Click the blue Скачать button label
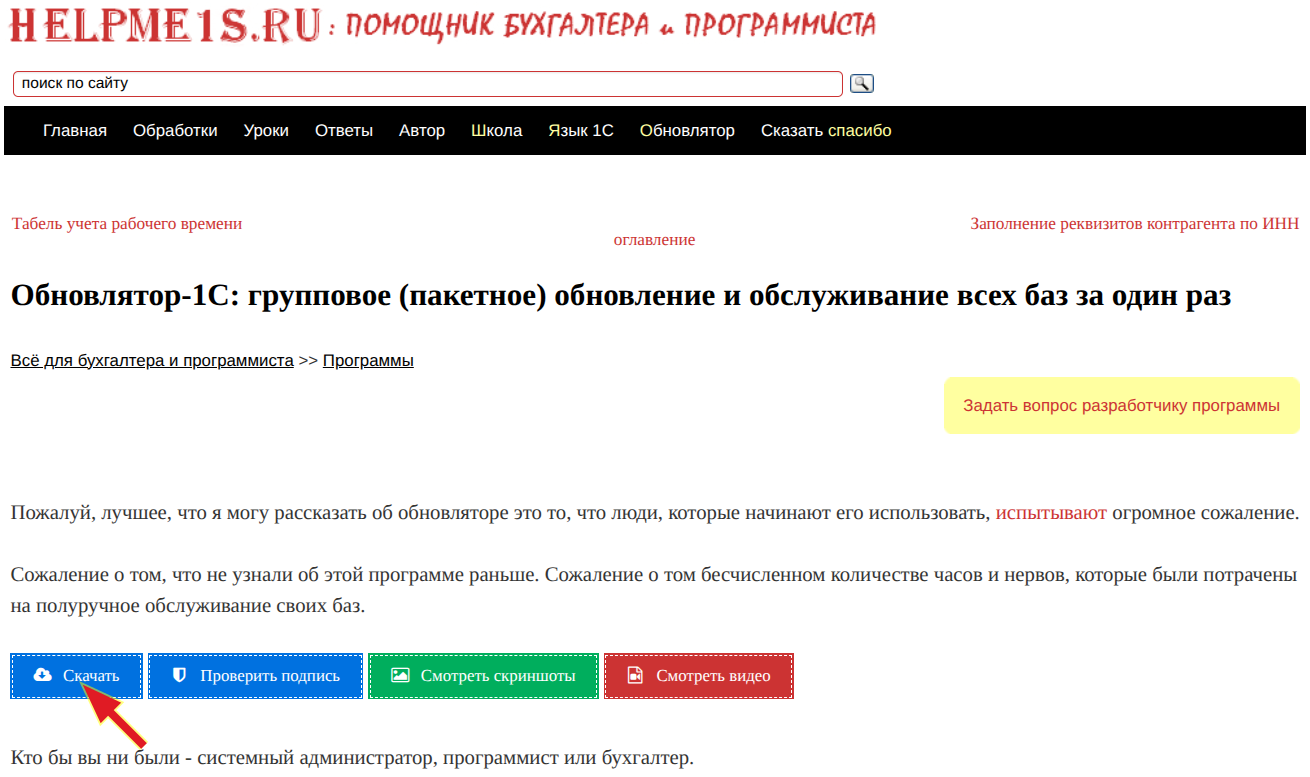 (x=91, y=676)
